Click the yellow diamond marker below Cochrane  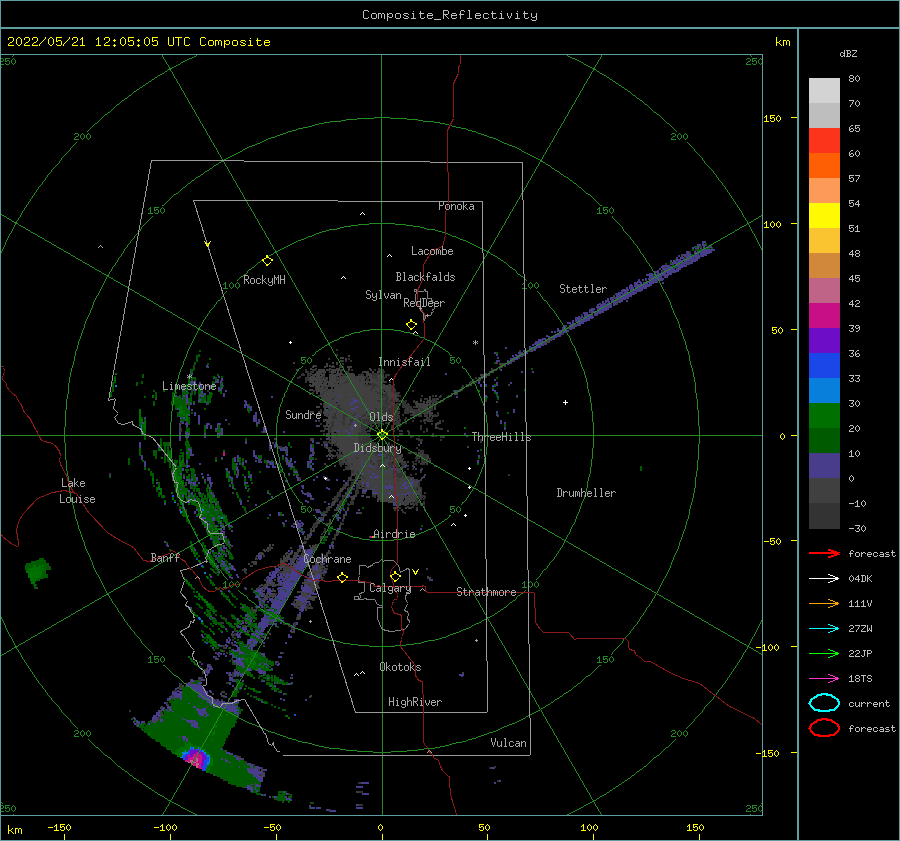[343, 577]
